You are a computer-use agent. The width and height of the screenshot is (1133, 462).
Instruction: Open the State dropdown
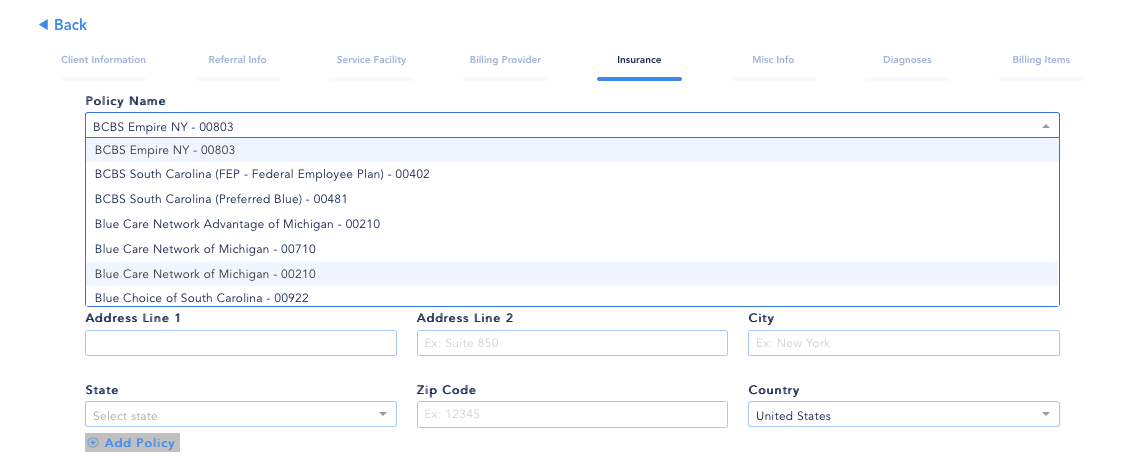point(241,414)
